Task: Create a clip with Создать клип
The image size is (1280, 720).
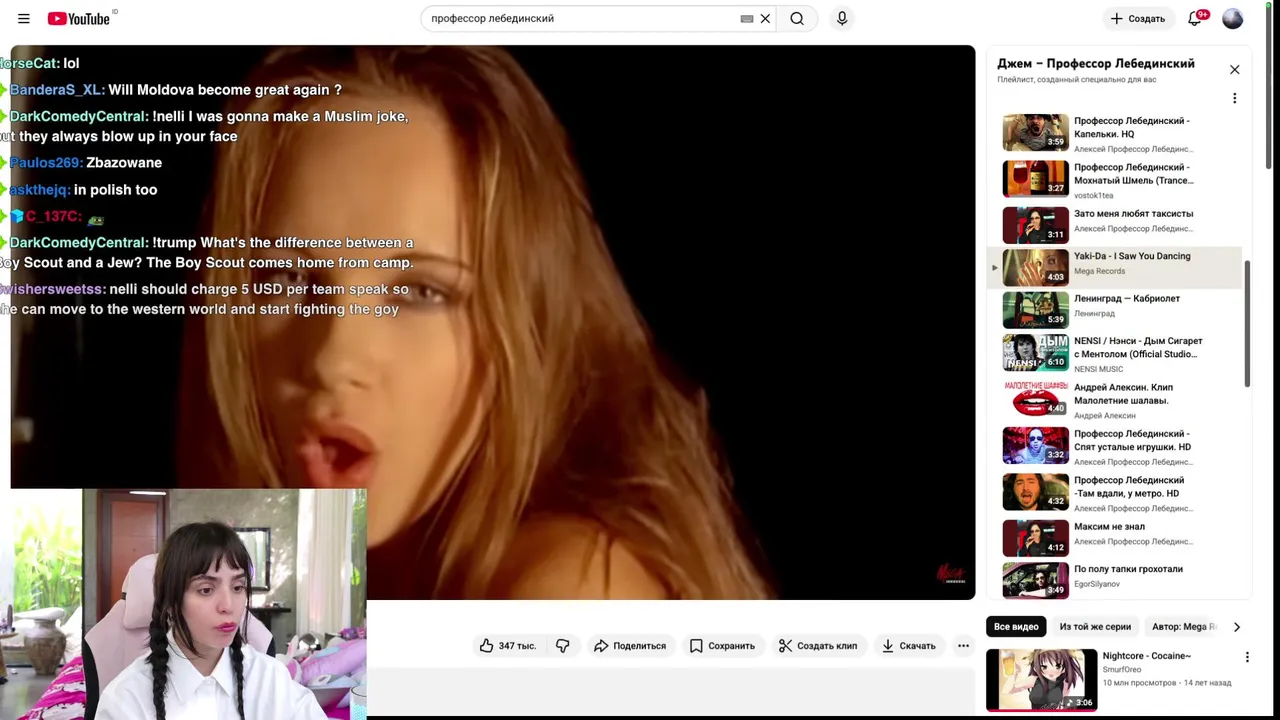Action: click(x=817, y=646)
